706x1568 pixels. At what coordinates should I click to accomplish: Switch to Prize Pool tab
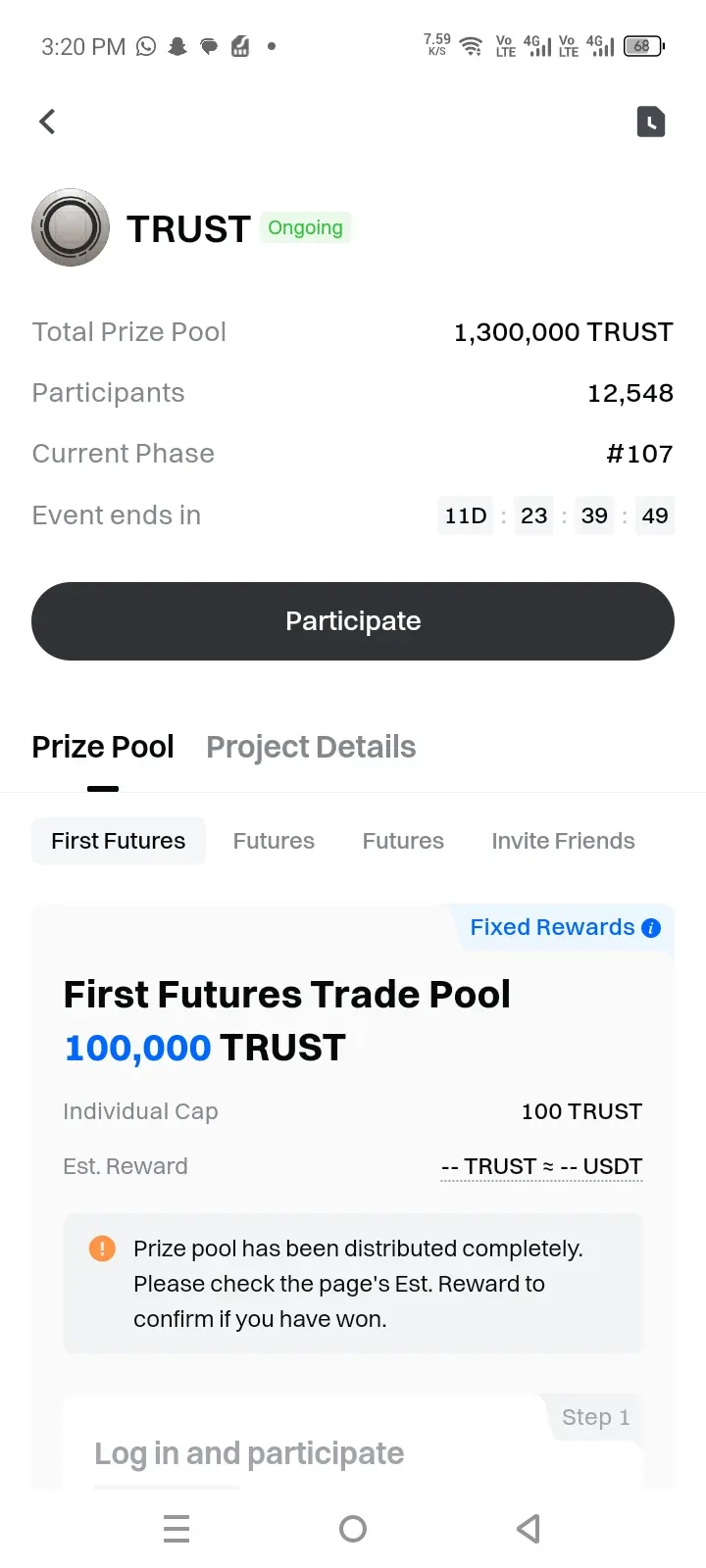[x=103, y=747]
